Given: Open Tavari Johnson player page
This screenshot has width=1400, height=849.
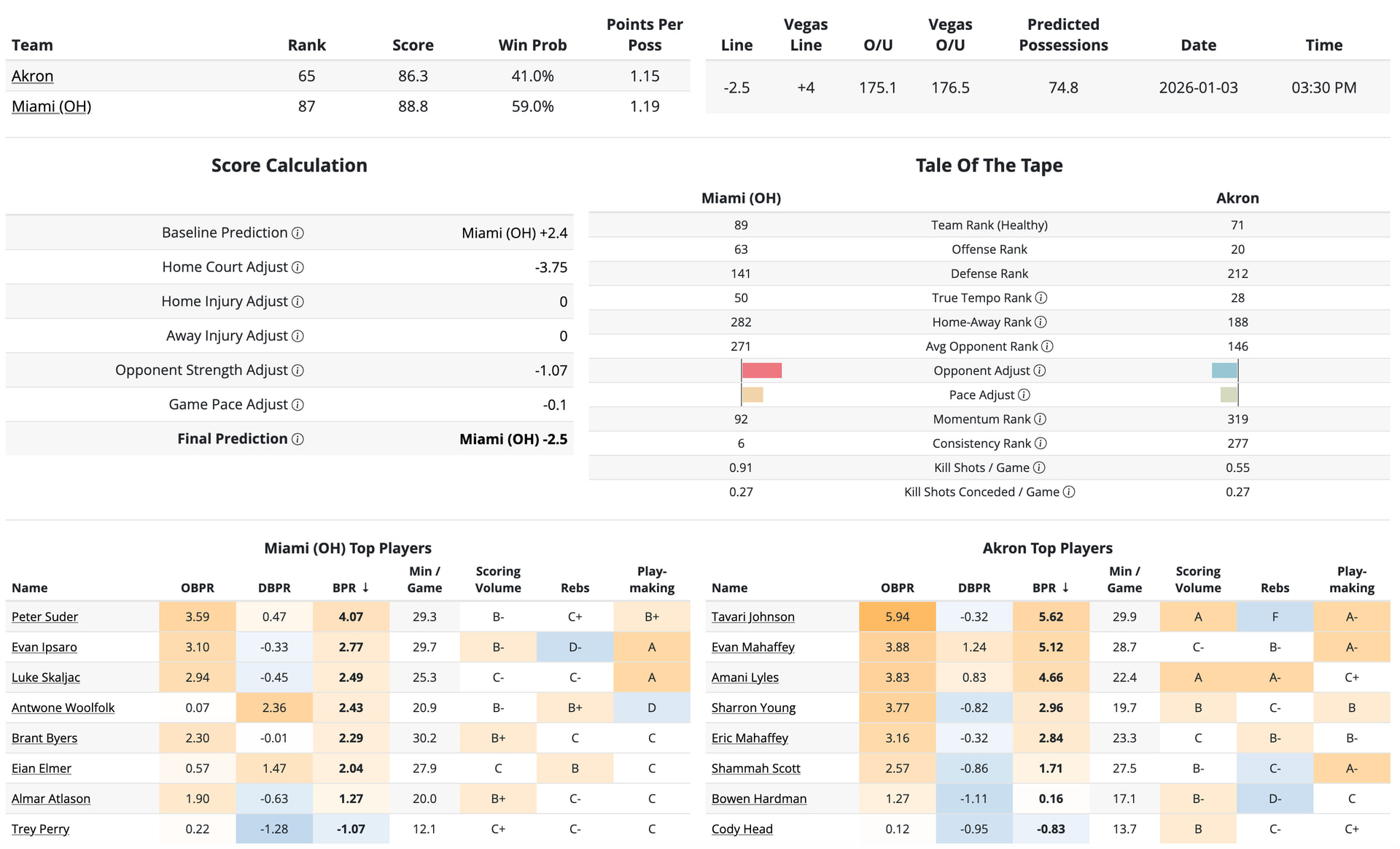Looking at the screenshot, I should [x=752, y=617].
